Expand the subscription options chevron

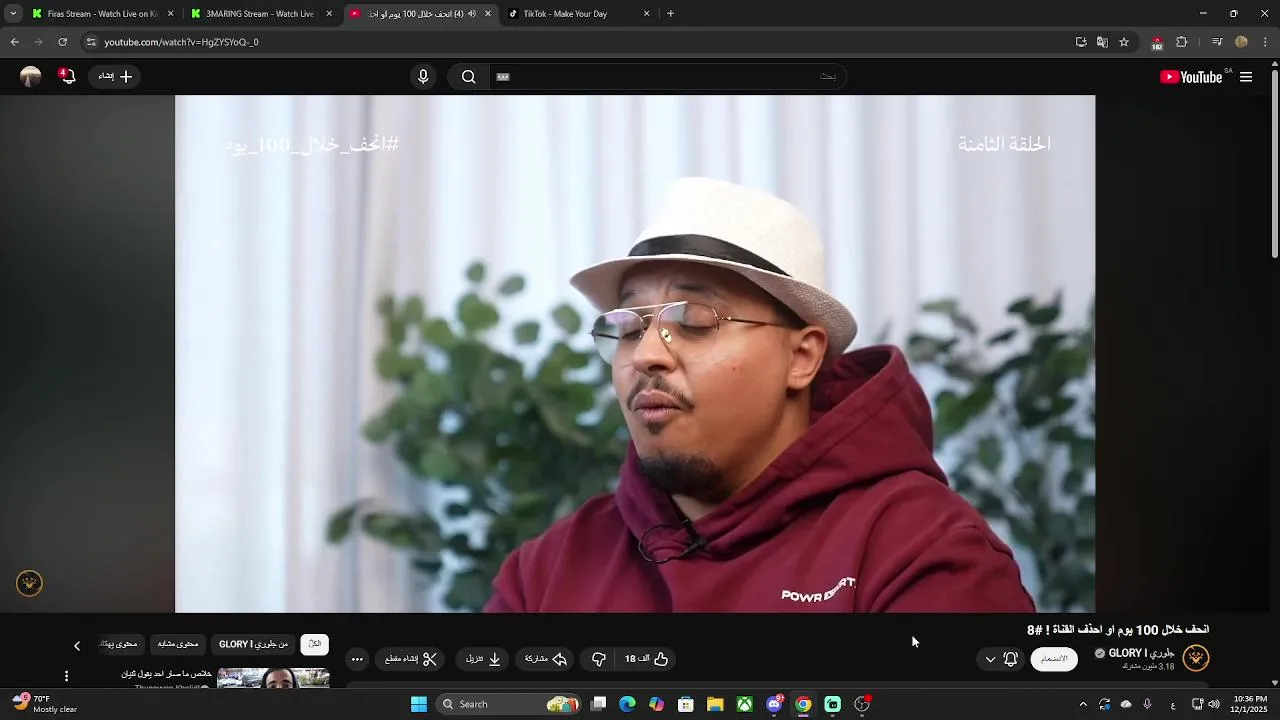pos(990,659)
